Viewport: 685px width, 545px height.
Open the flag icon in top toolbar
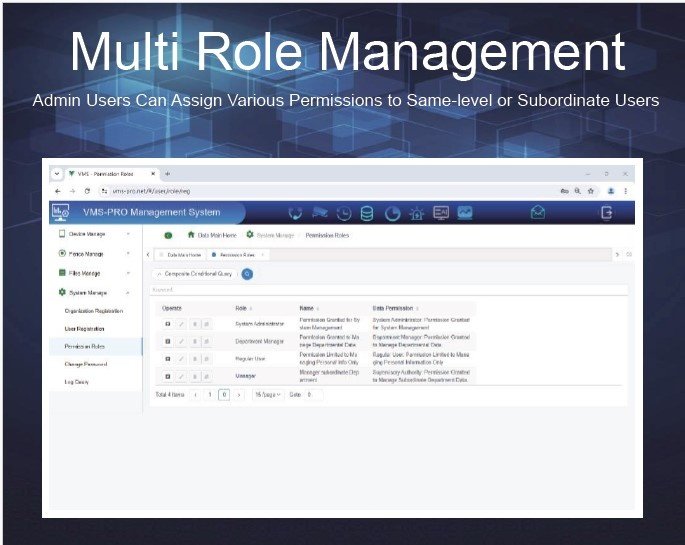pyautogui.click(x=321, y=213)
